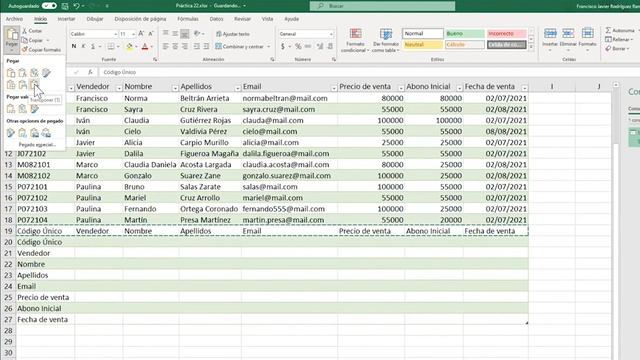Click the Borrar eraser button
640x360 pixels.
[x=618, y=49]
